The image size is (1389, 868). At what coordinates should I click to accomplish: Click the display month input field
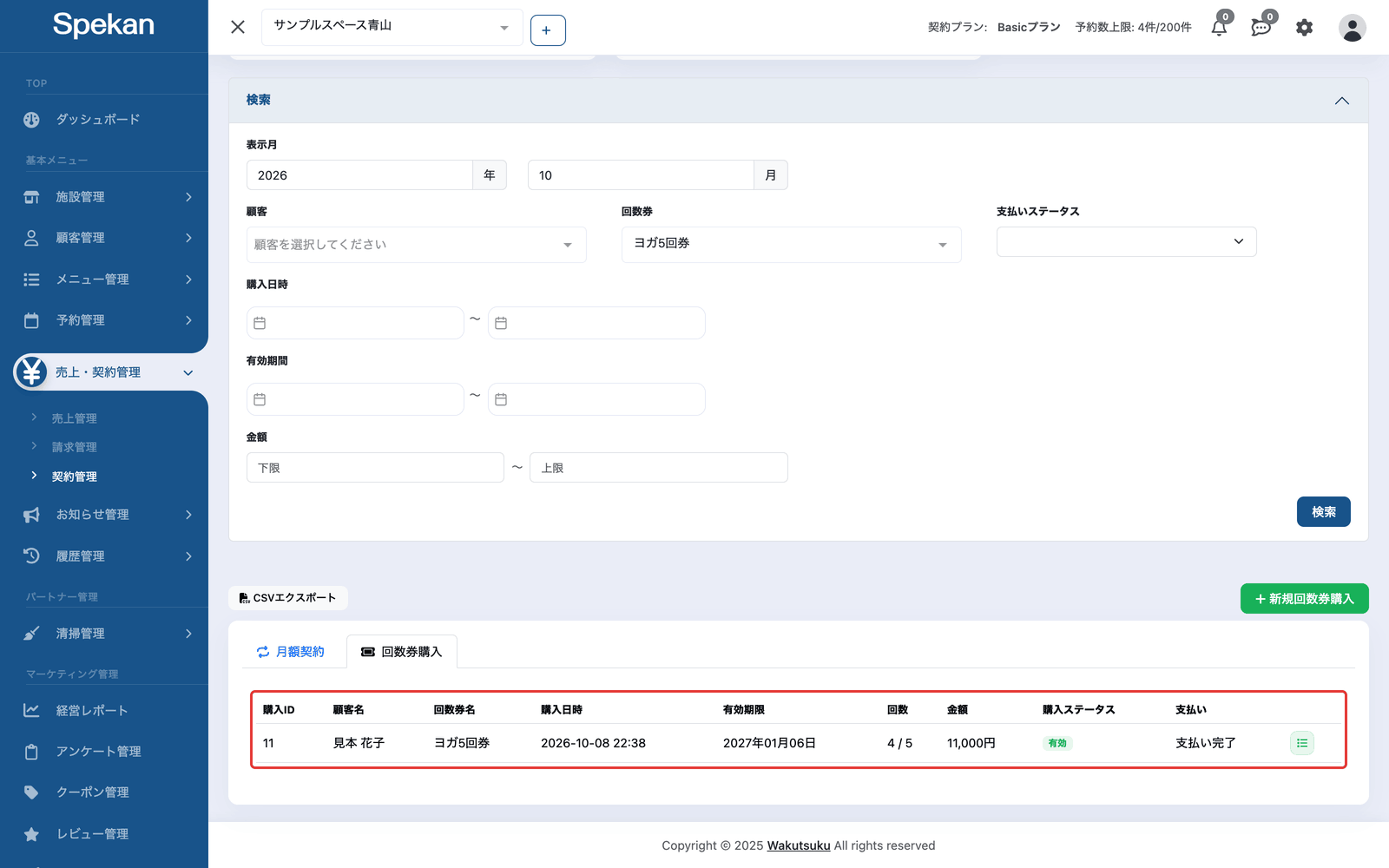click(x=641, y=175)
